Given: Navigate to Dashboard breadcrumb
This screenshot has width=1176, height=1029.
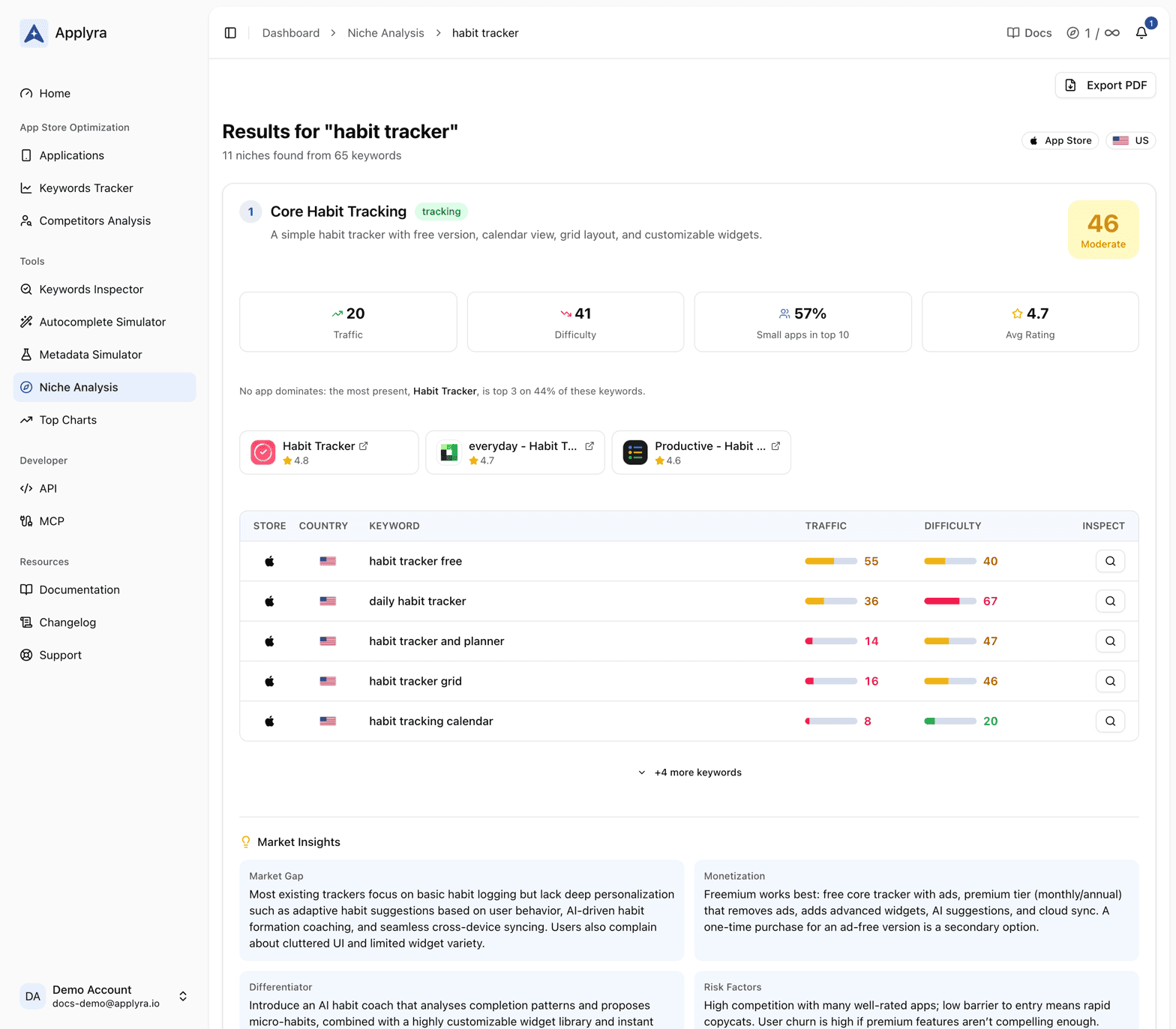Looking at the screenshot, I should [291, 33].
